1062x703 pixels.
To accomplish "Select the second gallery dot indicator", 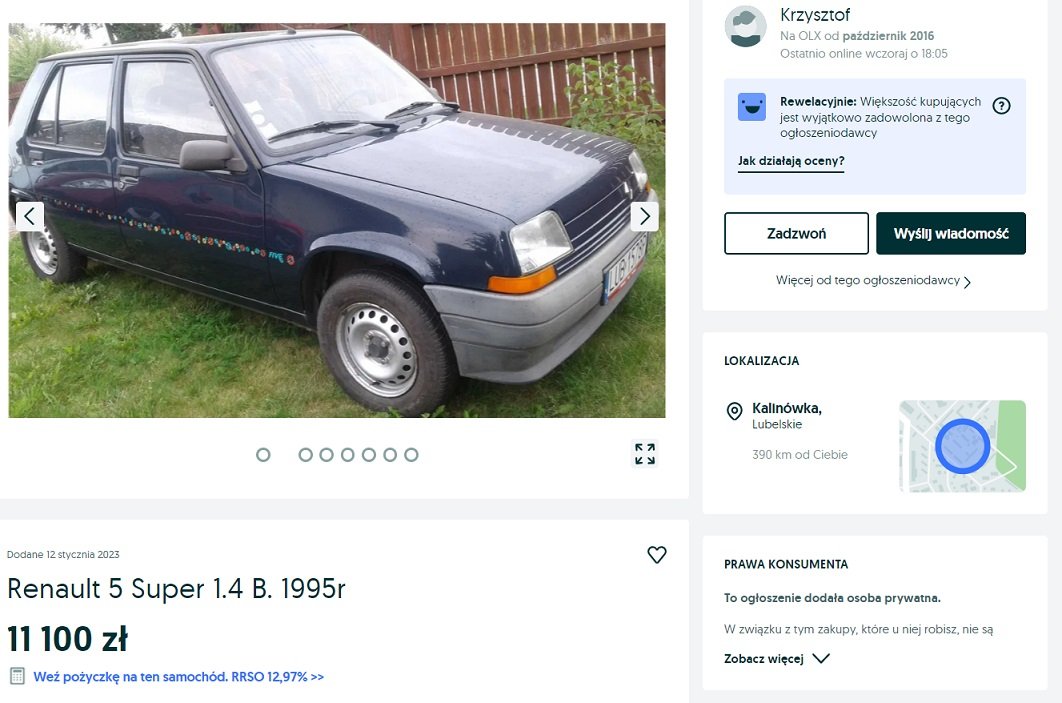I will (305, 455).
